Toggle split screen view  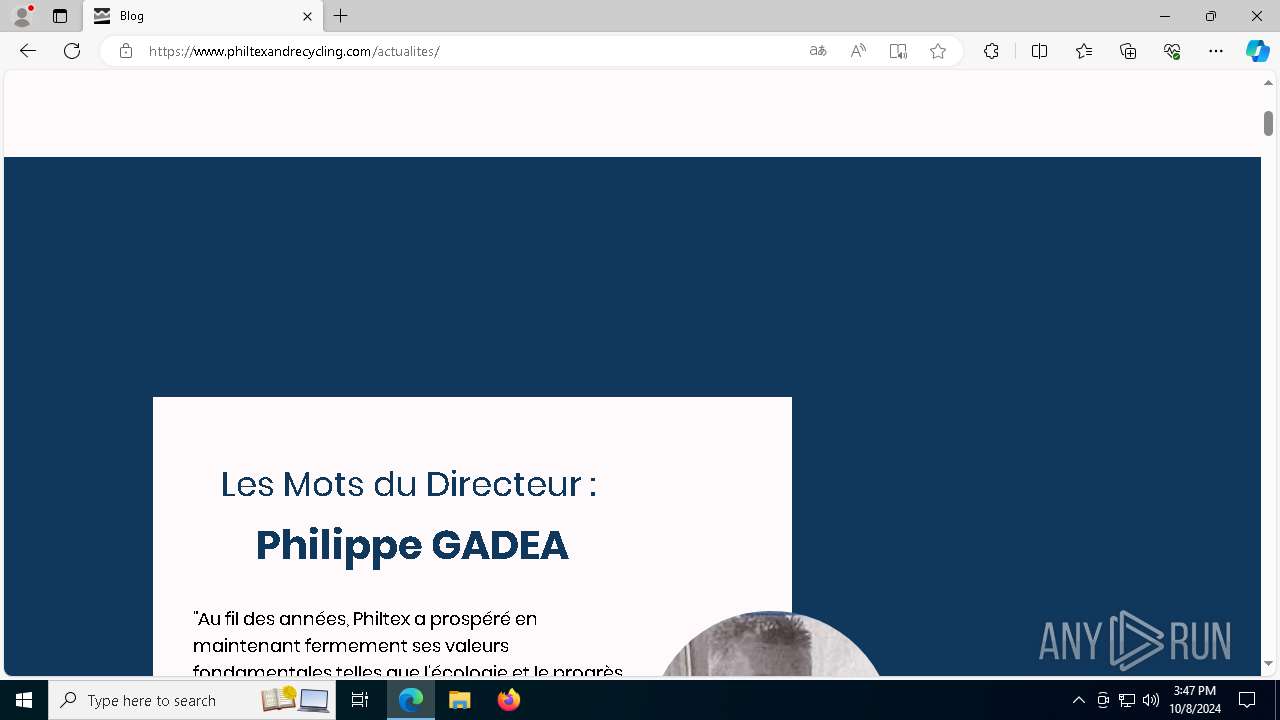(1039, 51)
